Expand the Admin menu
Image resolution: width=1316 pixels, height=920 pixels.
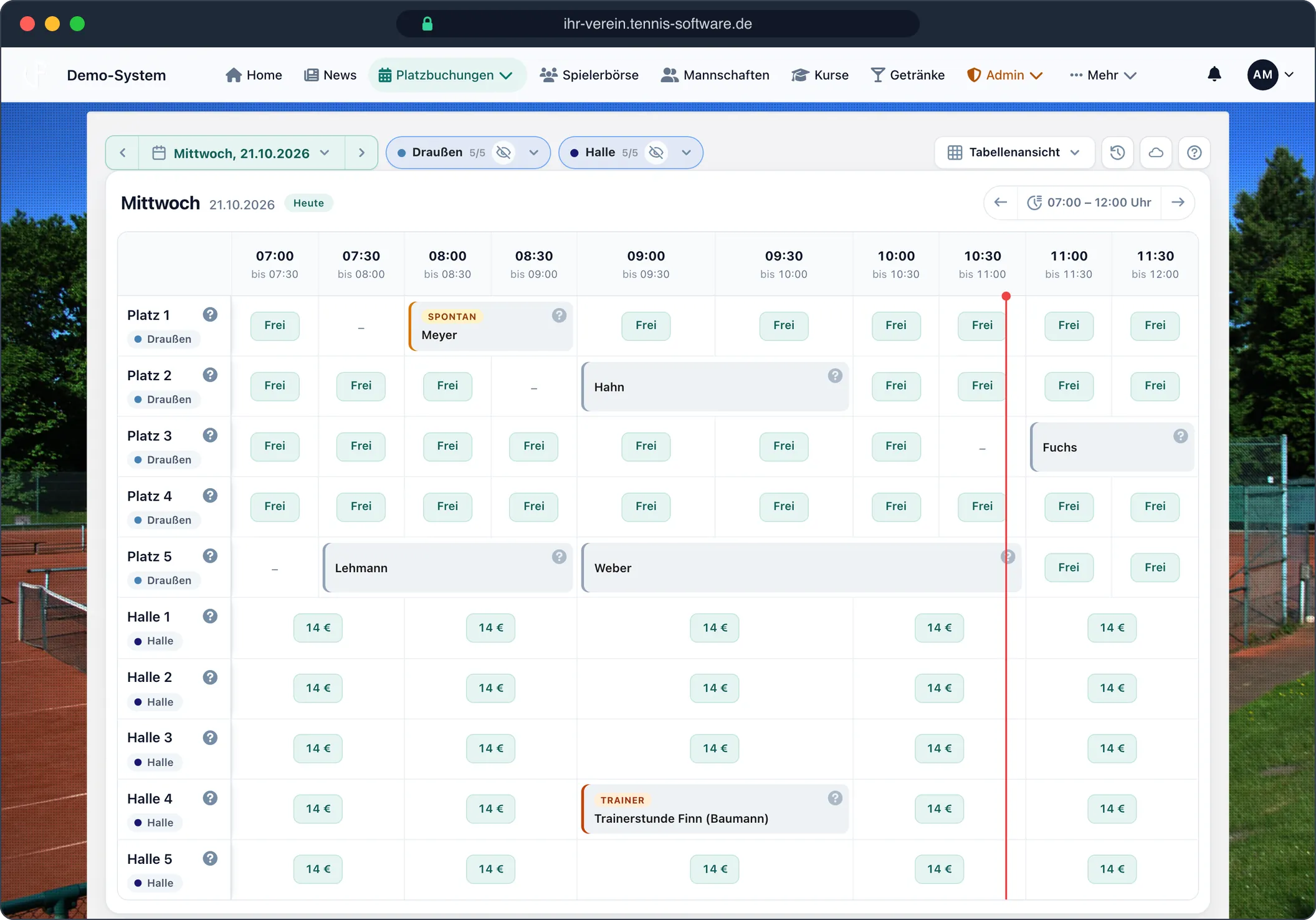1004,75
